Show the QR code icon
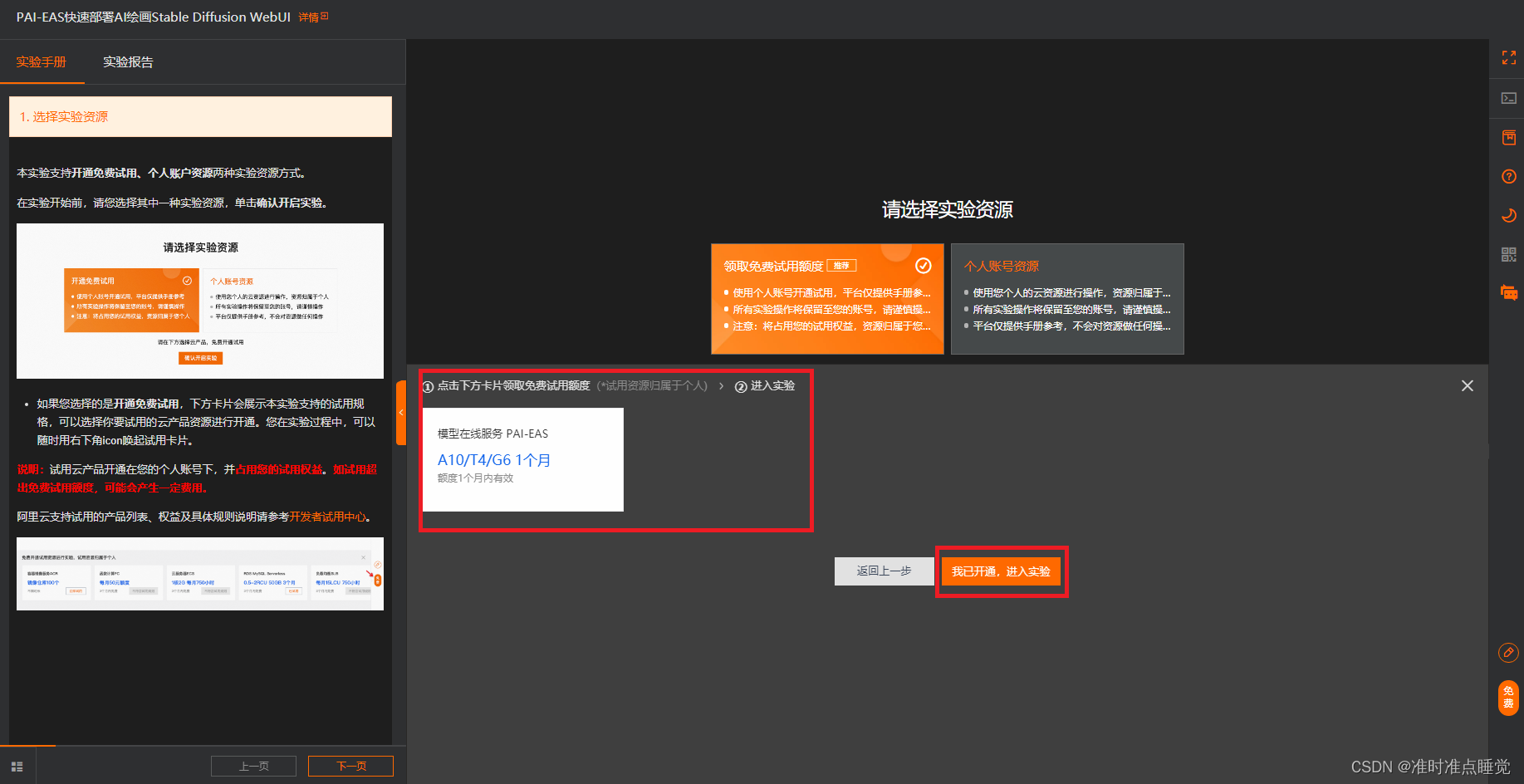The image size is (1524, 784). 1509,254
